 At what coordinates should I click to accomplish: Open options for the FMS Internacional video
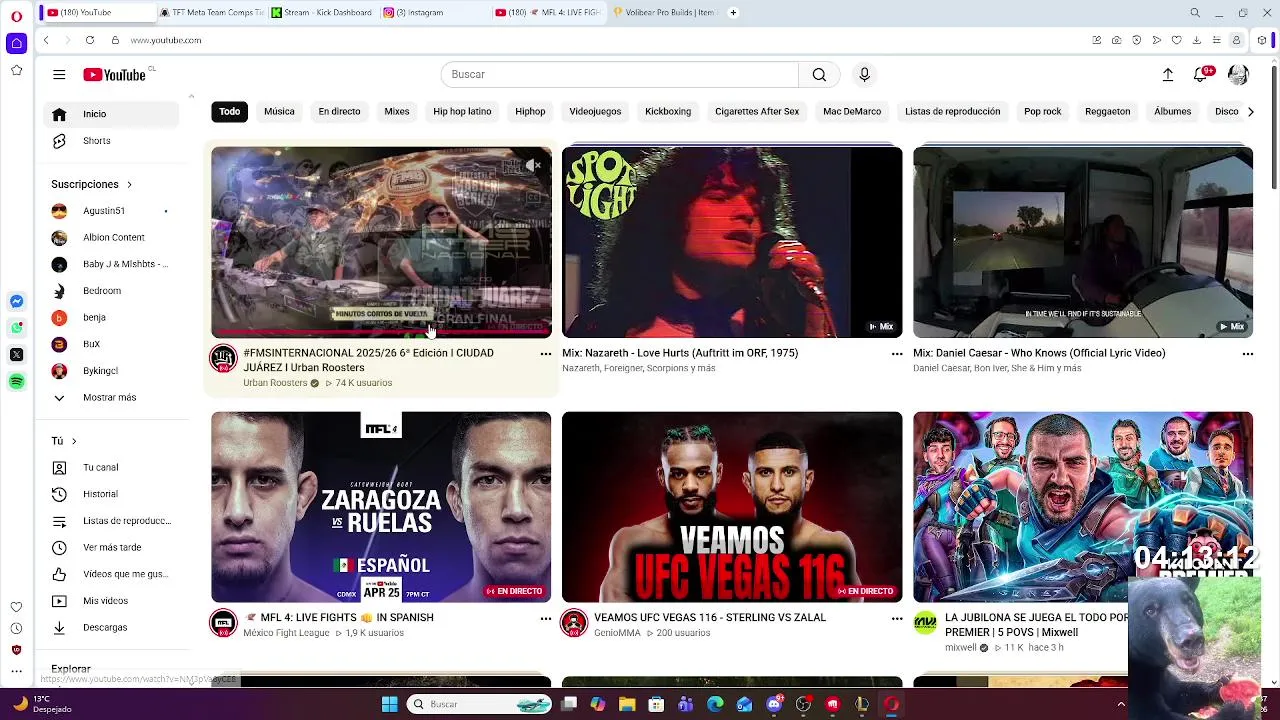pyautogui.click(x=545, y=354)
